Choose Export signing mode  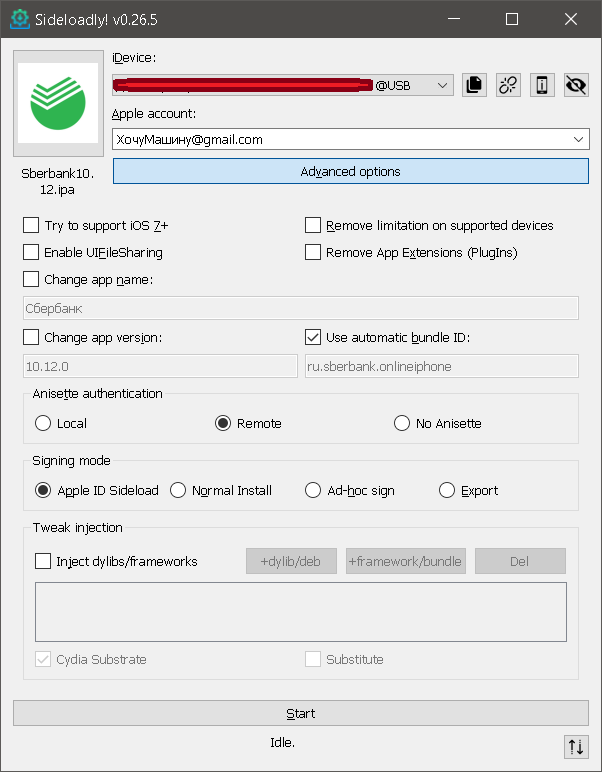coord(446,490)
